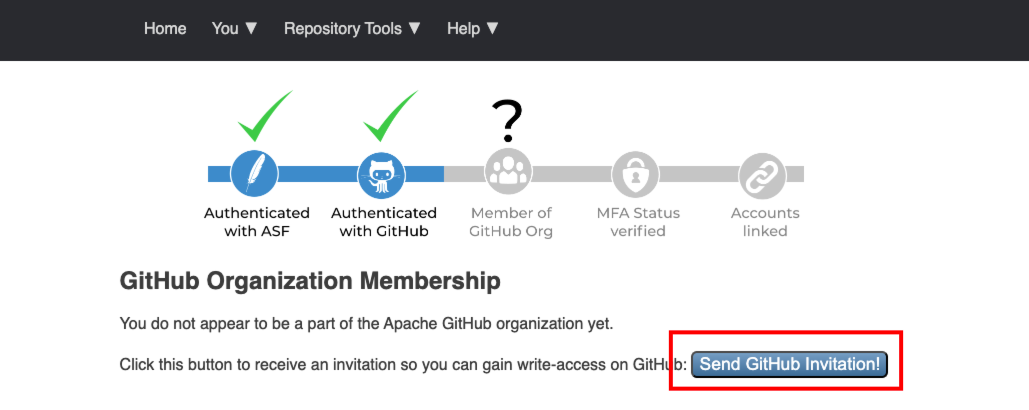Go to the Home menu item
Screen dimensions: 1029x410
click(165, 28)
